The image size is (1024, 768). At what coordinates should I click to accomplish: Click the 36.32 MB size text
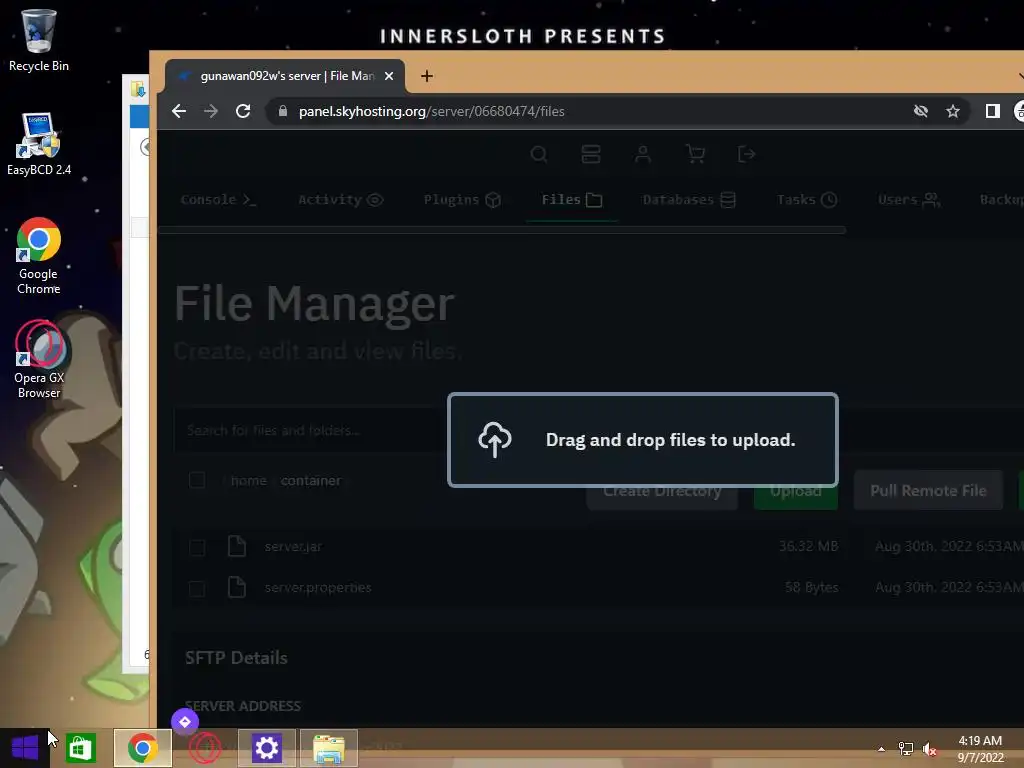click(x=808, y=546)
